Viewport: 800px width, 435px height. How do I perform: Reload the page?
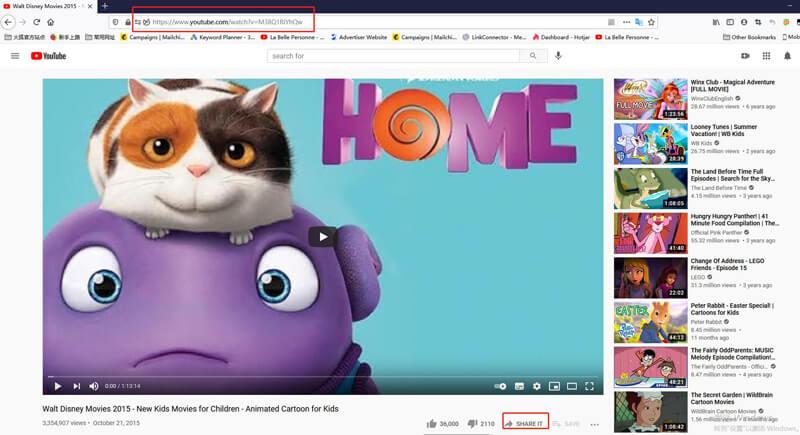[36, 22]
